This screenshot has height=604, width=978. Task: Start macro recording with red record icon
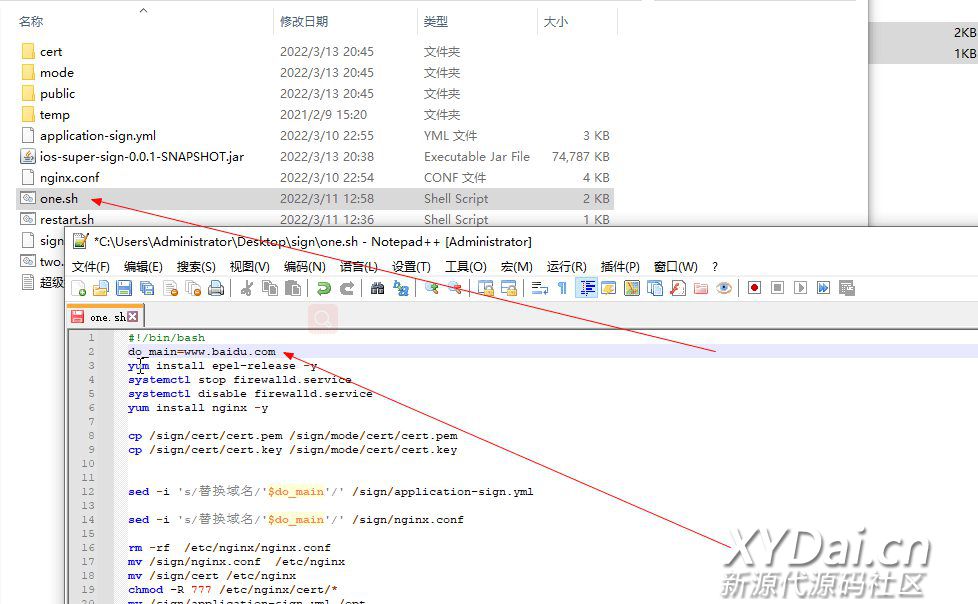tap(754, 288)
